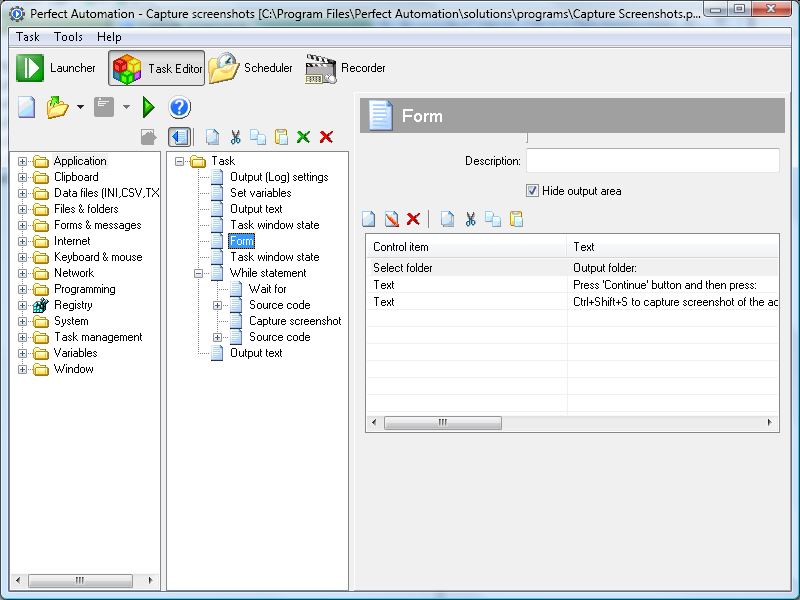Edit control item in Form toolbar

(391, 219)
